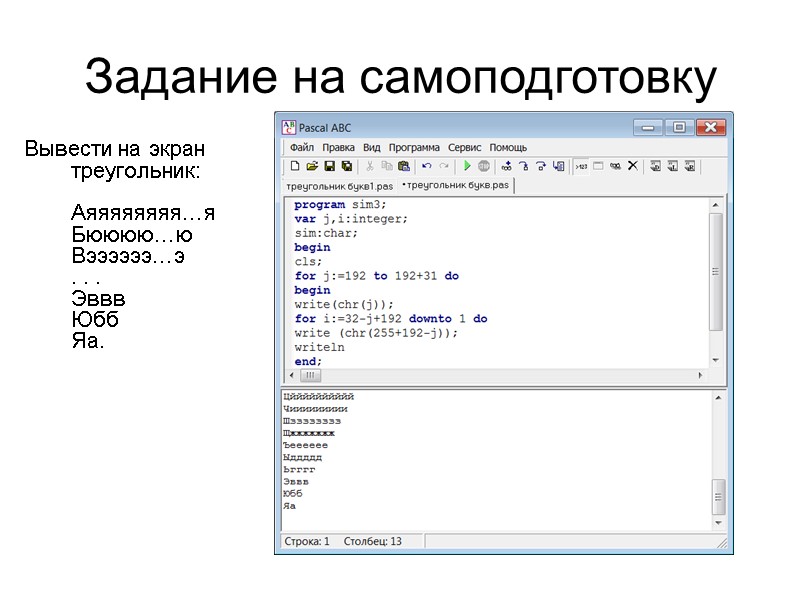This screenshot has width=800, height=600.
Task: Click the code editor scroll down arrow
Action: [x=716, y=360]
